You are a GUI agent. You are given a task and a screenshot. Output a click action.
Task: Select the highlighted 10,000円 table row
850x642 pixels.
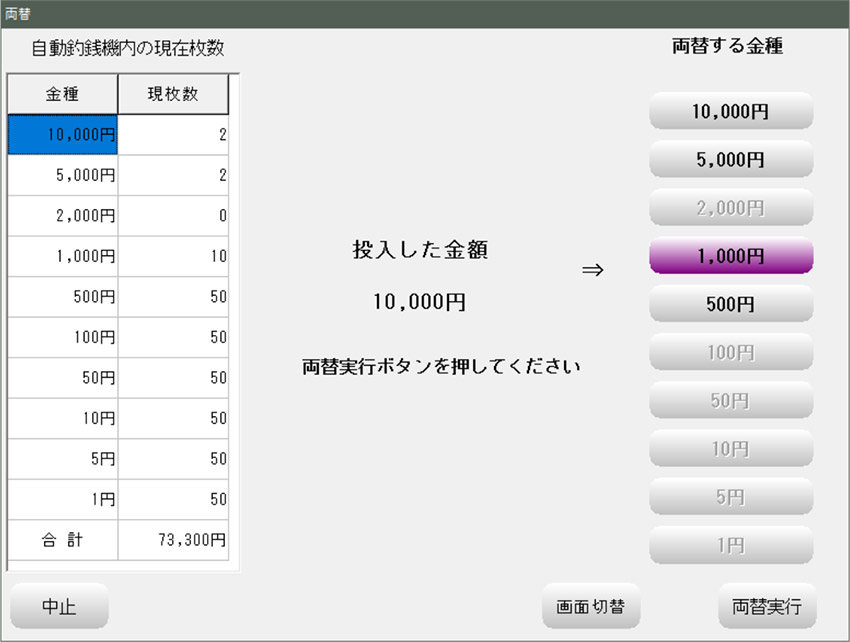click(63, 135)
